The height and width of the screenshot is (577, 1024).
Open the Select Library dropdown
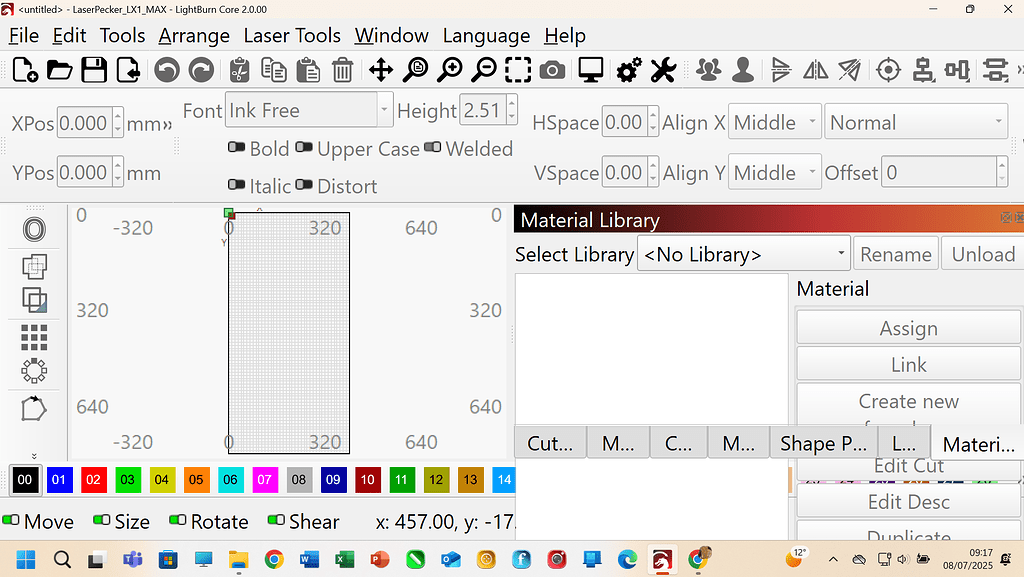tap(743, 253)
